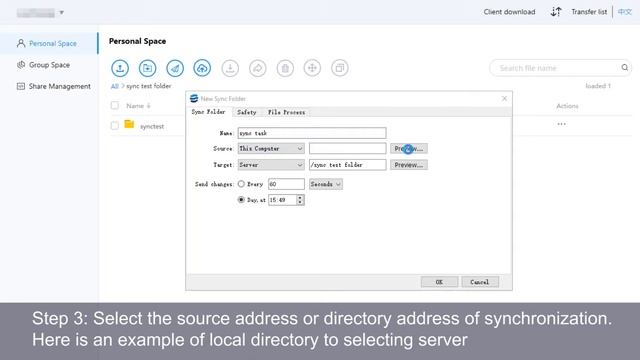Open the Source location dropdown
Image resolution: width=640 pixels, height=360 pixels.
point(271,149)
